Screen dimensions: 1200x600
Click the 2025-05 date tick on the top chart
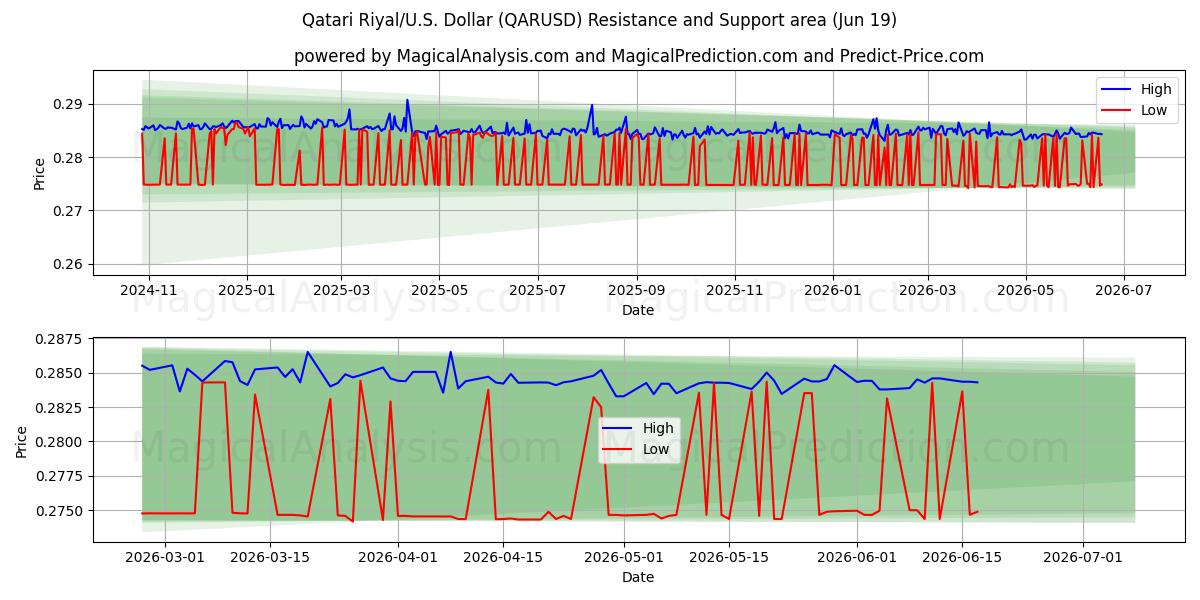438,289
